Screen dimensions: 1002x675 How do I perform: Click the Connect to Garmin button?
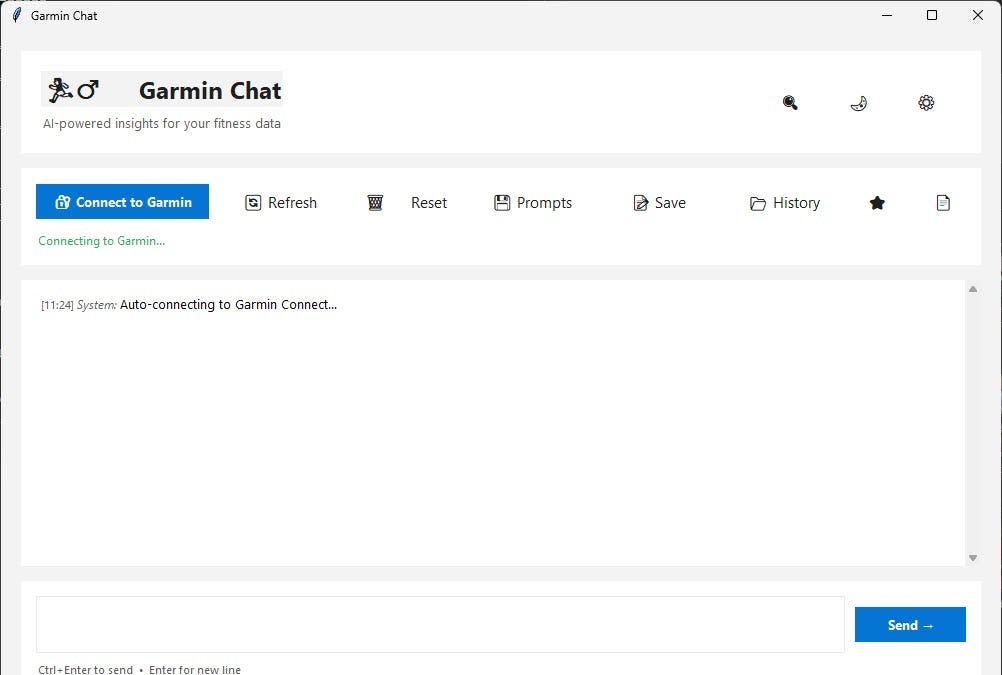tap(122, 201)
